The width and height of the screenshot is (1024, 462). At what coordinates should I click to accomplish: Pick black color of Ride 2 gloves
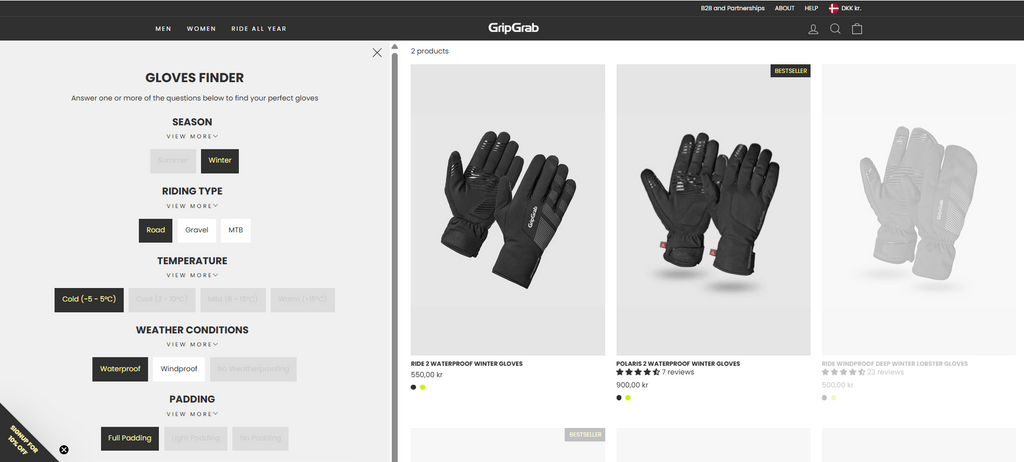click(x=413, y=388)
